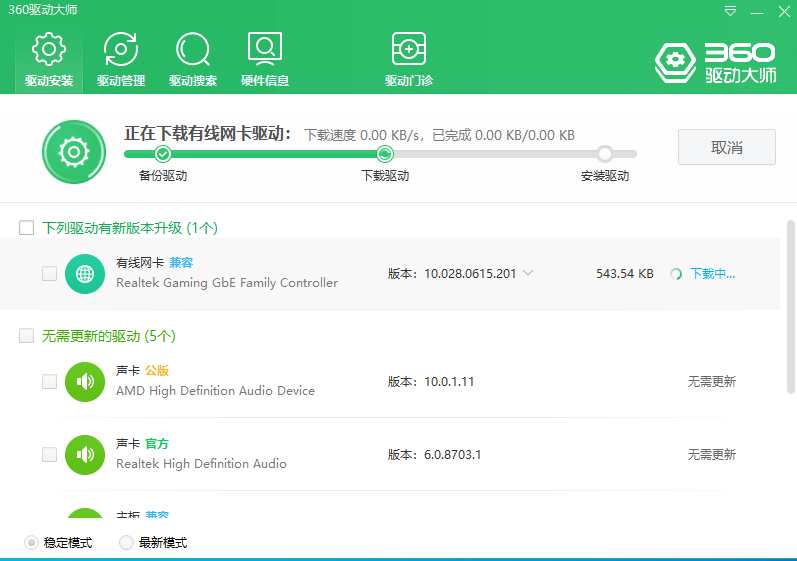797x561 pixels.
Task: Click the 驱动门诊 tab label
Action: [x=409, y=81]
